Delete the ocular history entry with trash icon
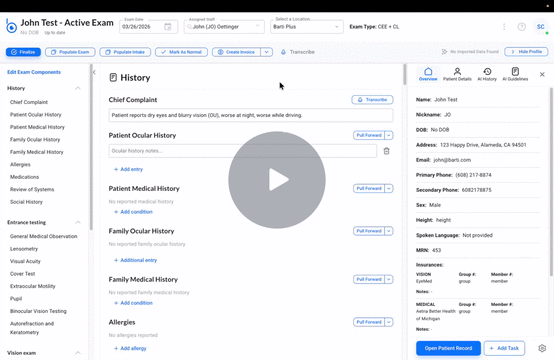Viewport: 554px width, 360px height. [387, 151]
